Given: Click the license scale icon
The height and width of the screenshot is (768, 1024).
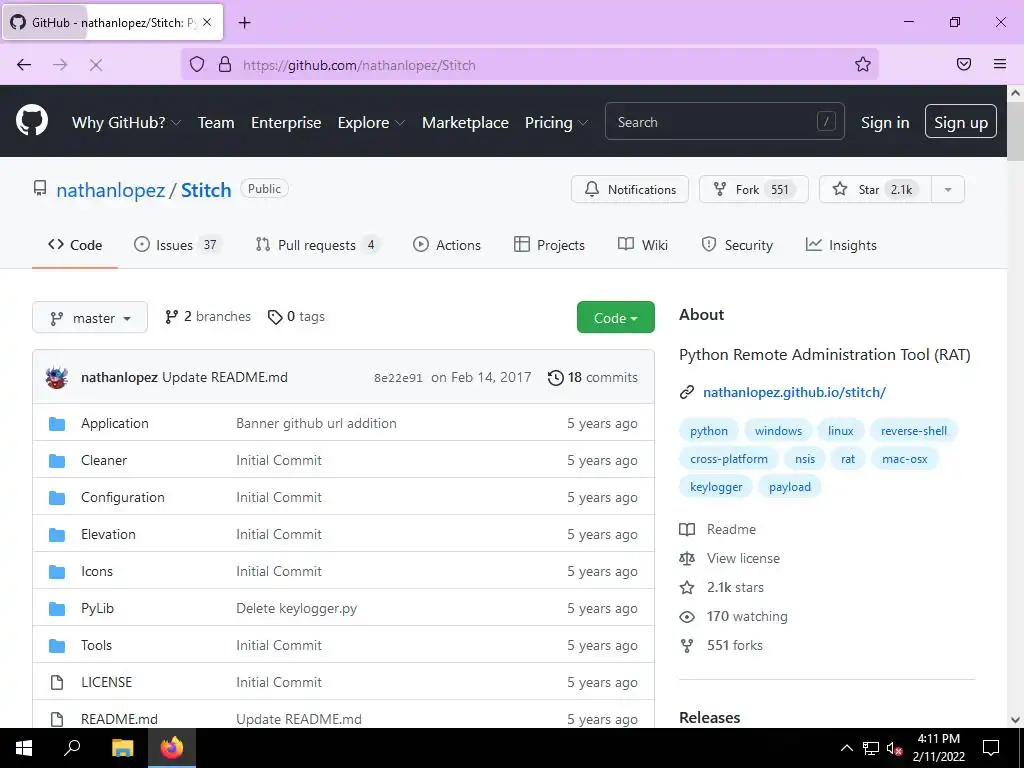Looking at the screenshot, I should point(686,558).
